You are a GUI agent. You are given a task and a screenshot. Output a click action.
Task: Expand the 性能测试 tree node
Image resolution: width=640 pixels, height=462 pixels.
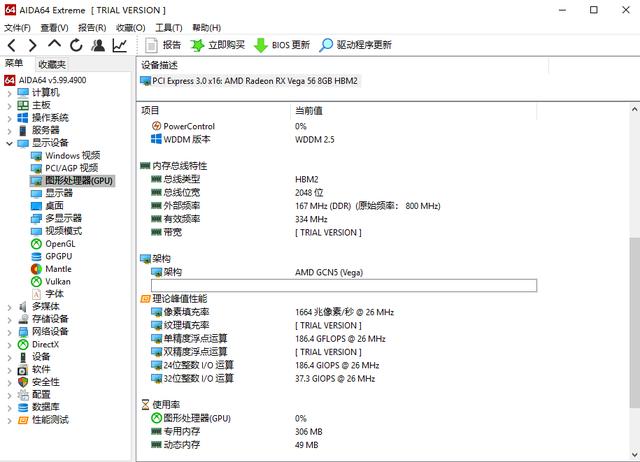coord(9,420)
